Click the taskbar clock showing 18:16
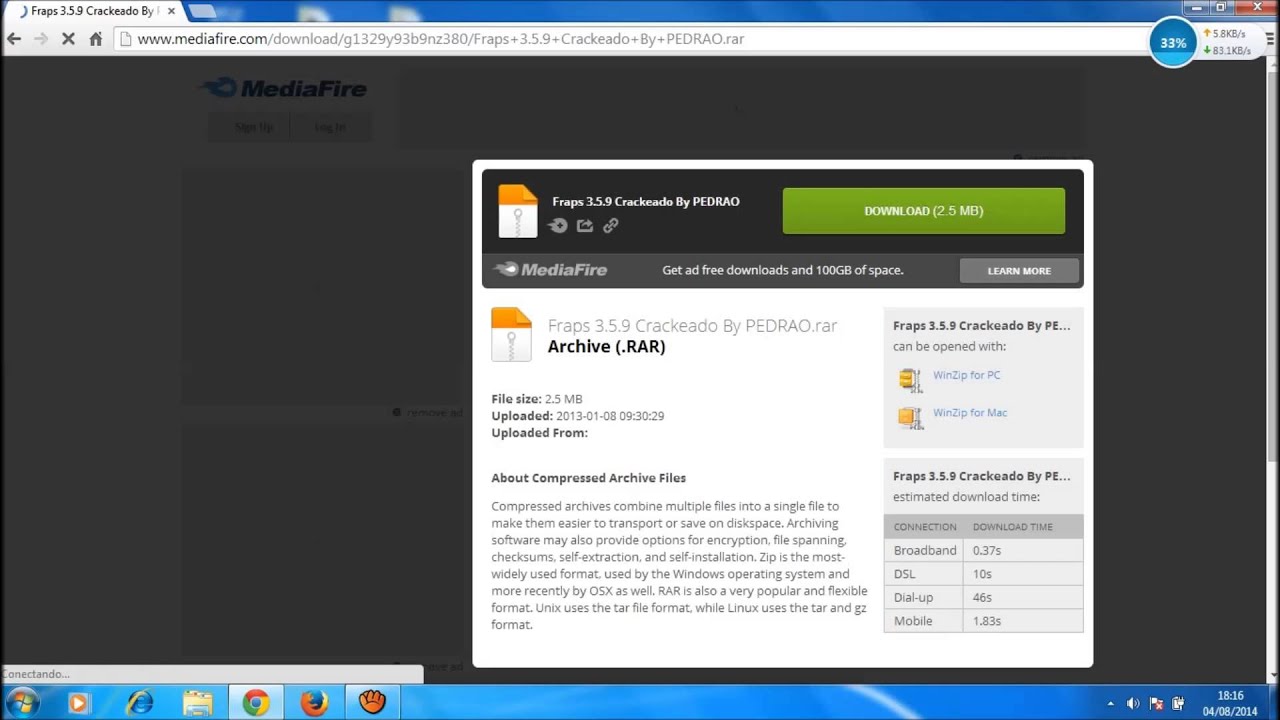This screenshot has width=1280, height=720. [1231, 703]
